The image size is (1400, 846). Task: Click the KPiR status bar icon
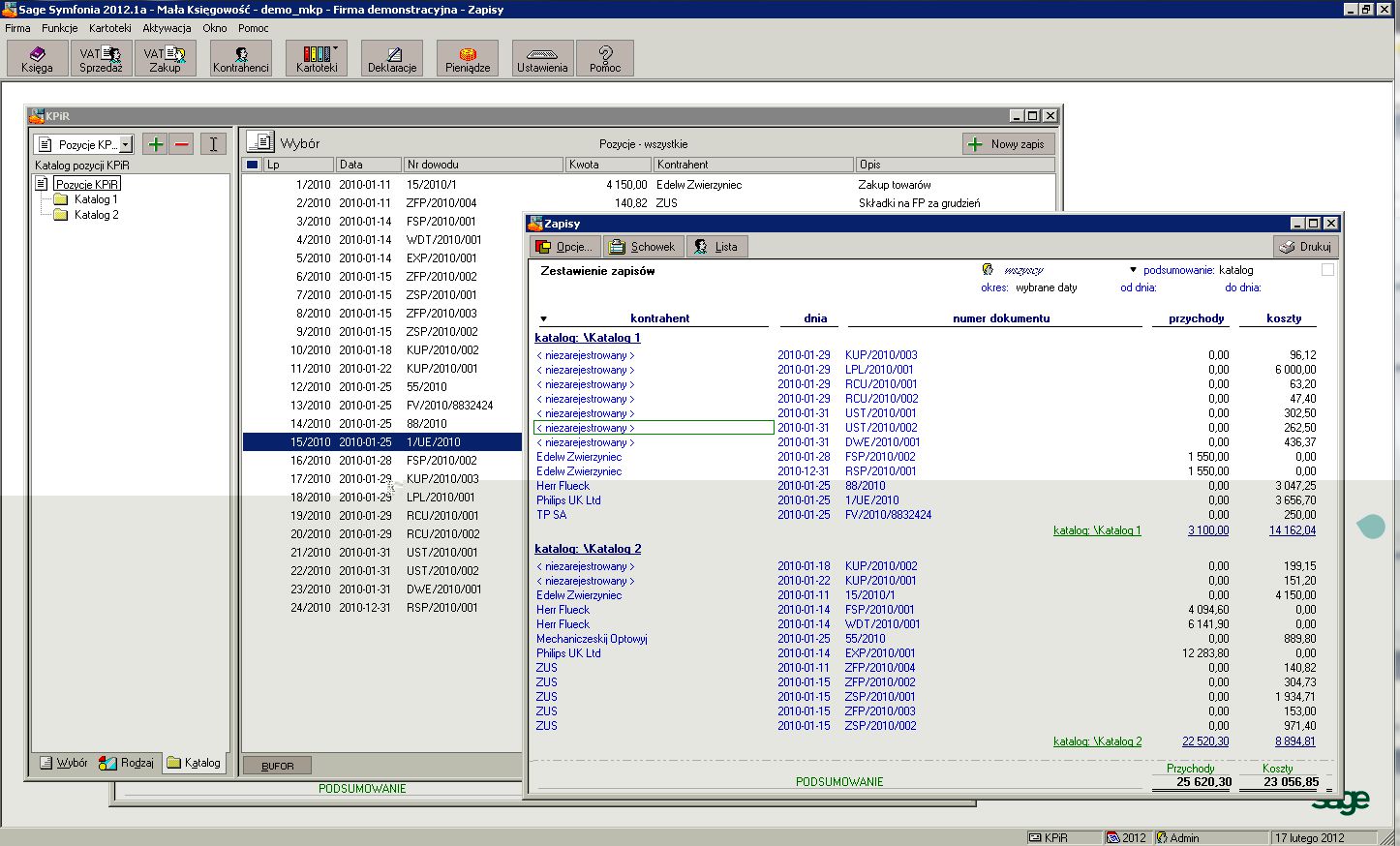click(x=1034, y=837)
